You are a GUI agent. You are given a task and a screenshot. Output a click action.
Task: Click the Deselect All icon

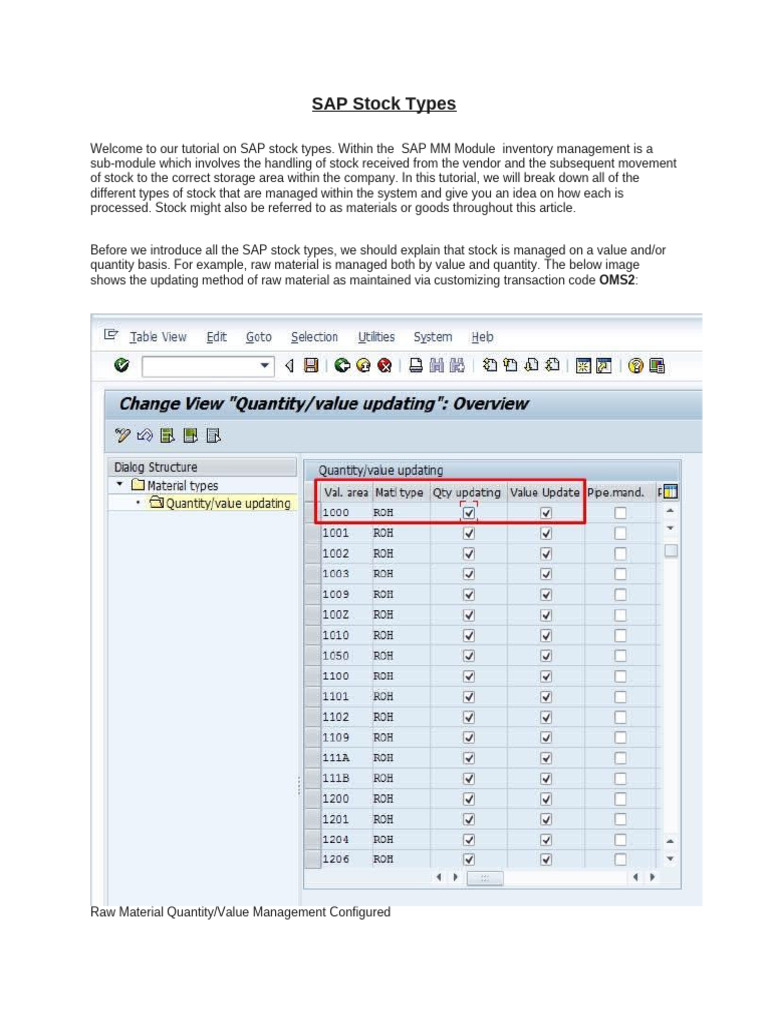click(x=213, y=435)
